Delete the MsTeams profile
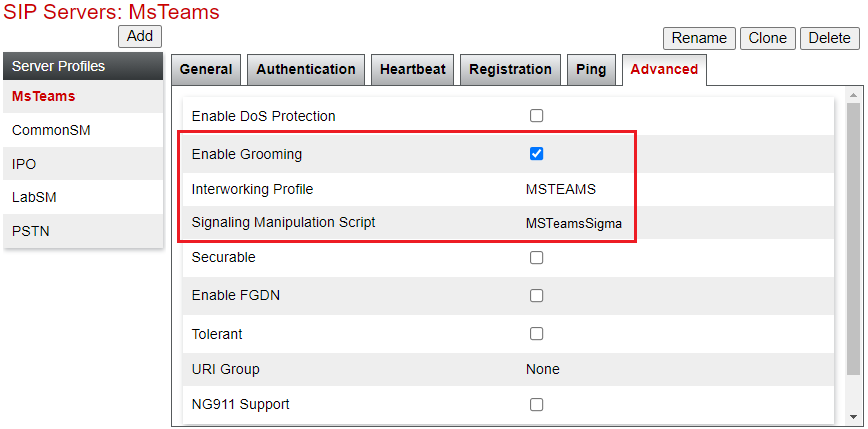Screen dimensions: 868x429 [830, 38]
